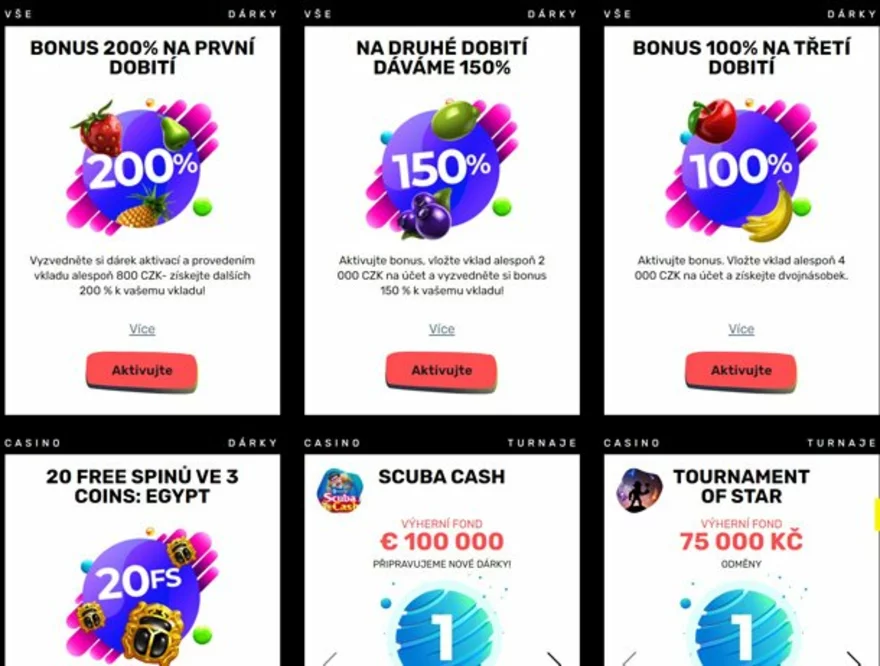
Task: Go to previous Scuba Cash prize slide
Action: click(x=331, y=659)
